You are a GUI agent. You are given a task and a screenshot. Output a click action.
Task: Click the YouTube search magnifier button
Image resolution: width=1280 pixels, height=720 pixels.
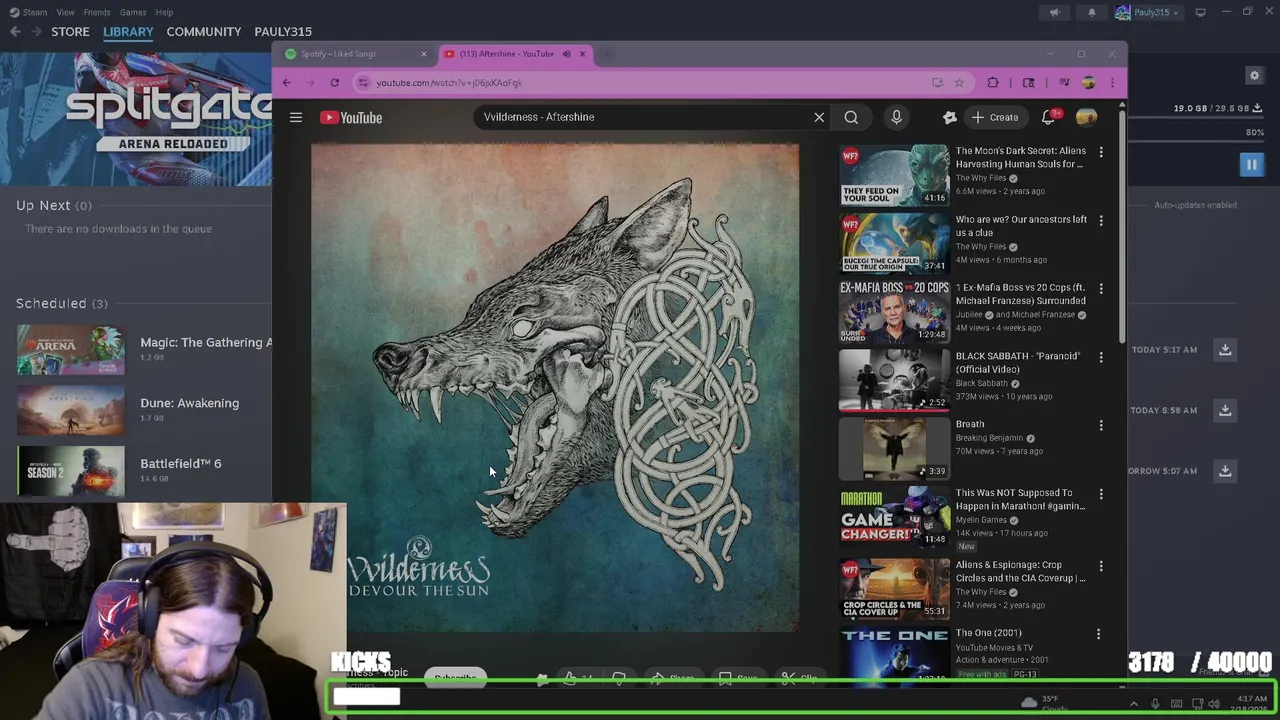click(x=851, y=118)
